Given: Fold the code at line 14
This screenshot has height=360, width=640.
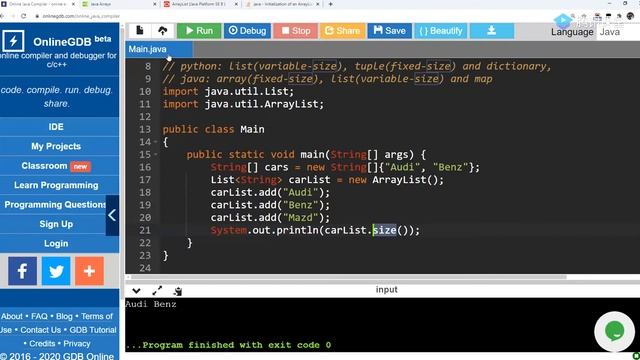Looking at the screenshot, I should [156, 142].
